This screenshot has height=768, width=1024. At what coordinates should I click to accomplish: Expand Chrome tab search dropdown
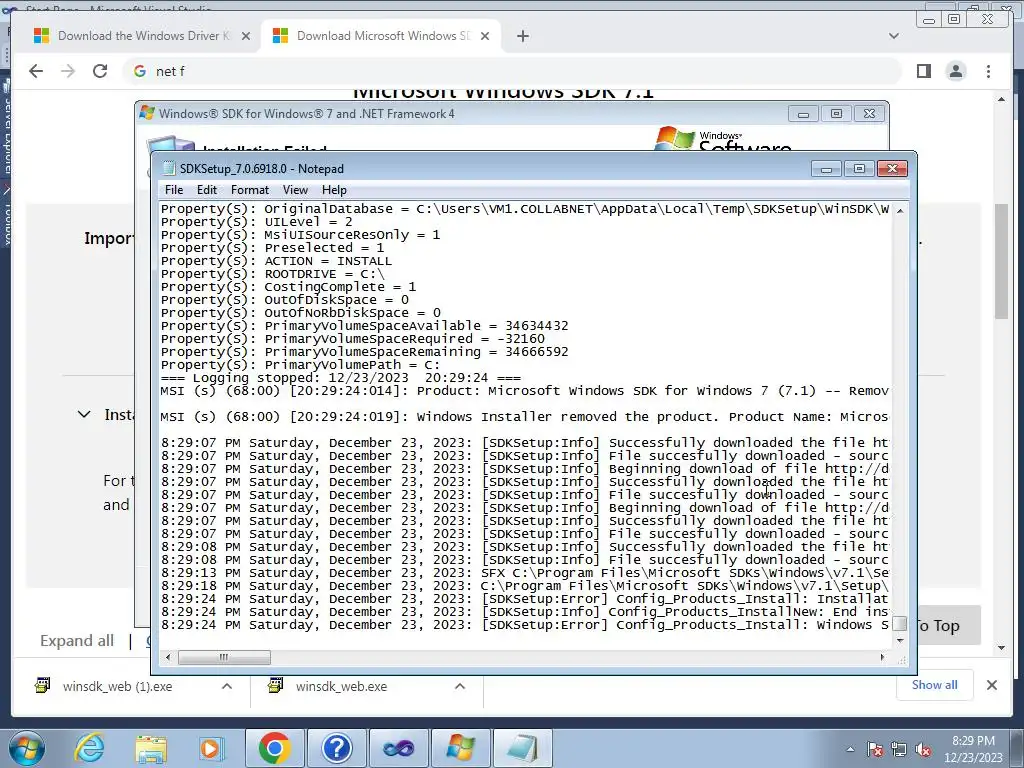click(x=894, y=36)
